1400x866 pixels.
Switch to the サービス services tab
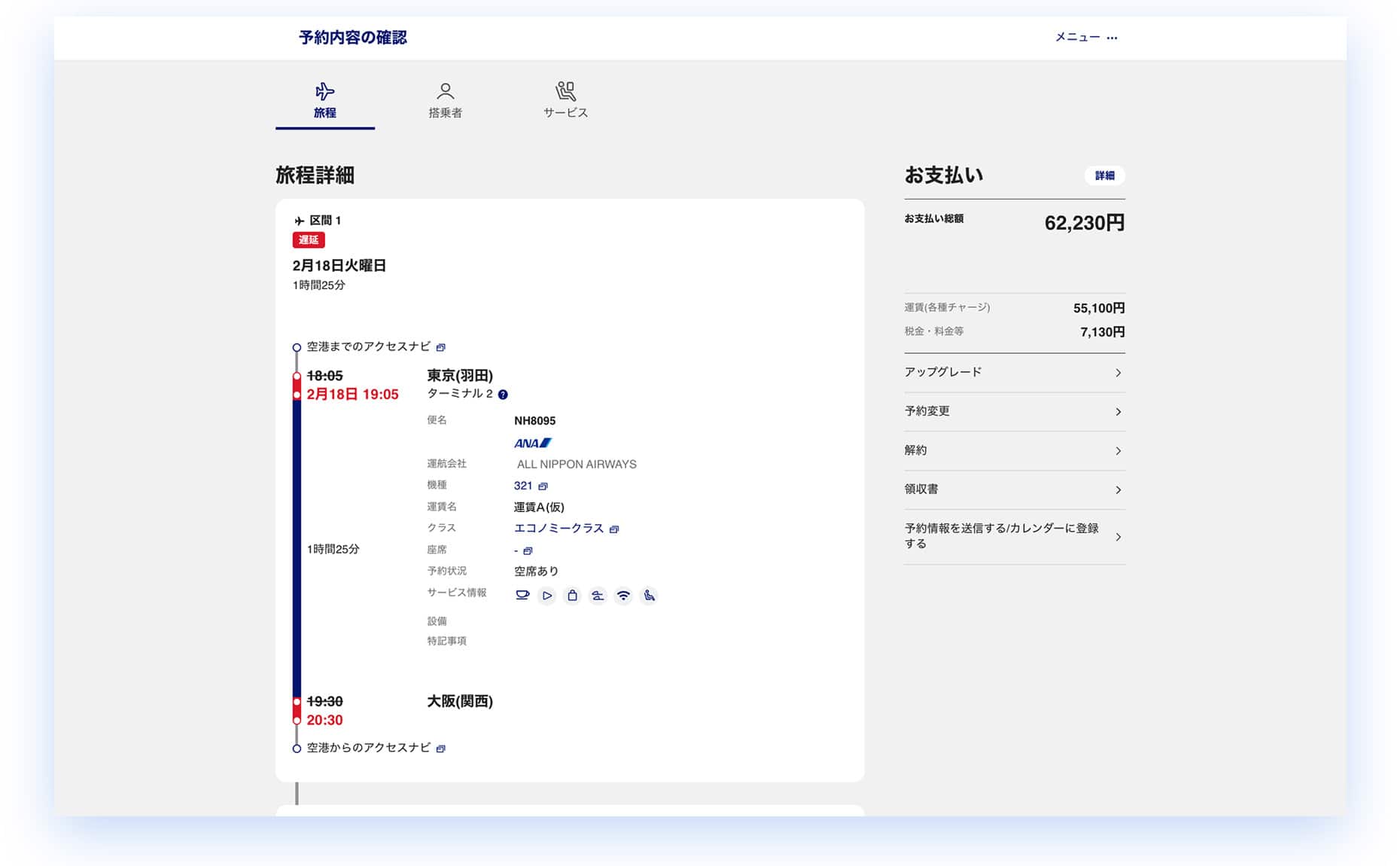[x=565, y=101]
